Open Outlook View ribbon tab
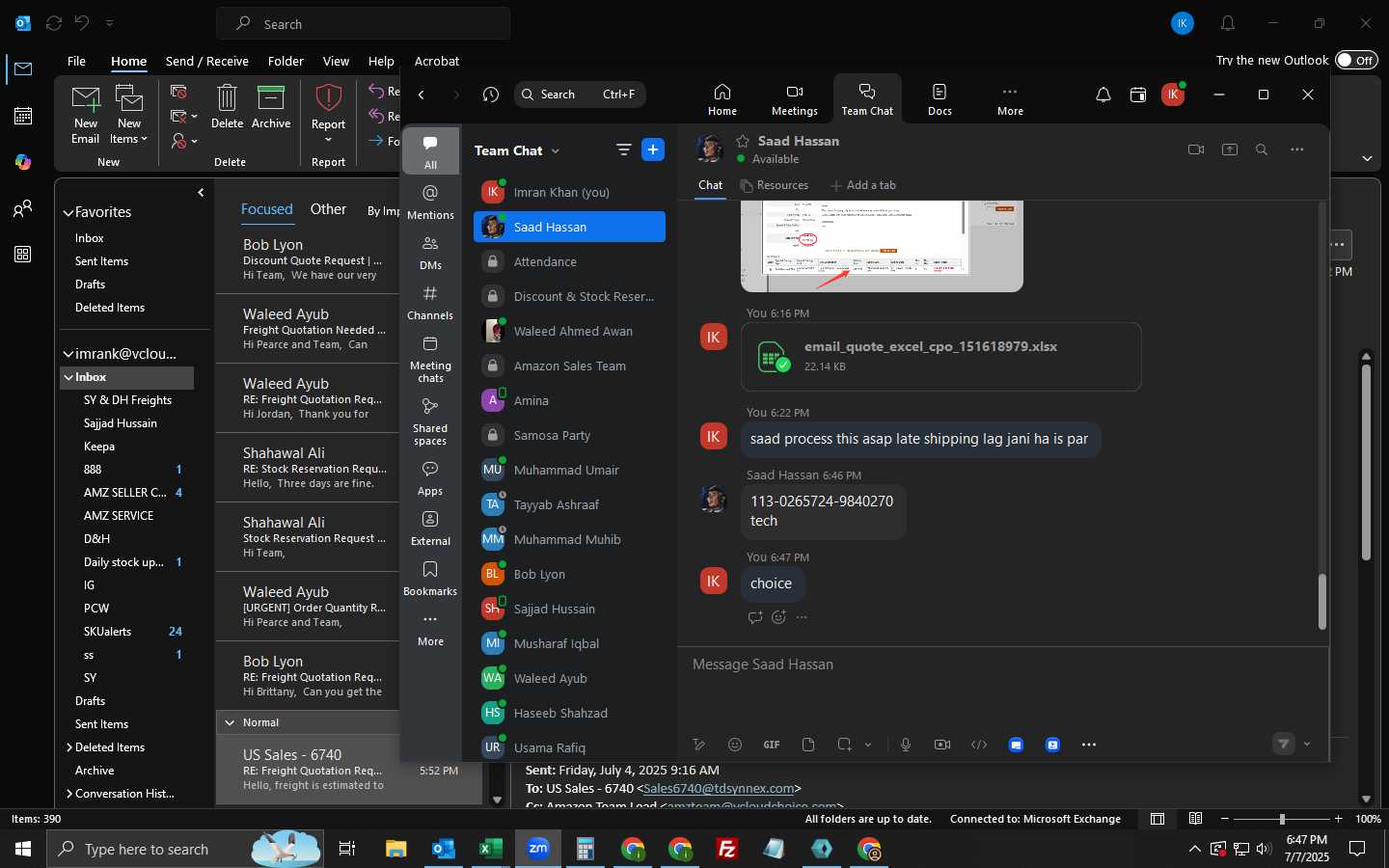1389x868 pixels. (336, 61)
